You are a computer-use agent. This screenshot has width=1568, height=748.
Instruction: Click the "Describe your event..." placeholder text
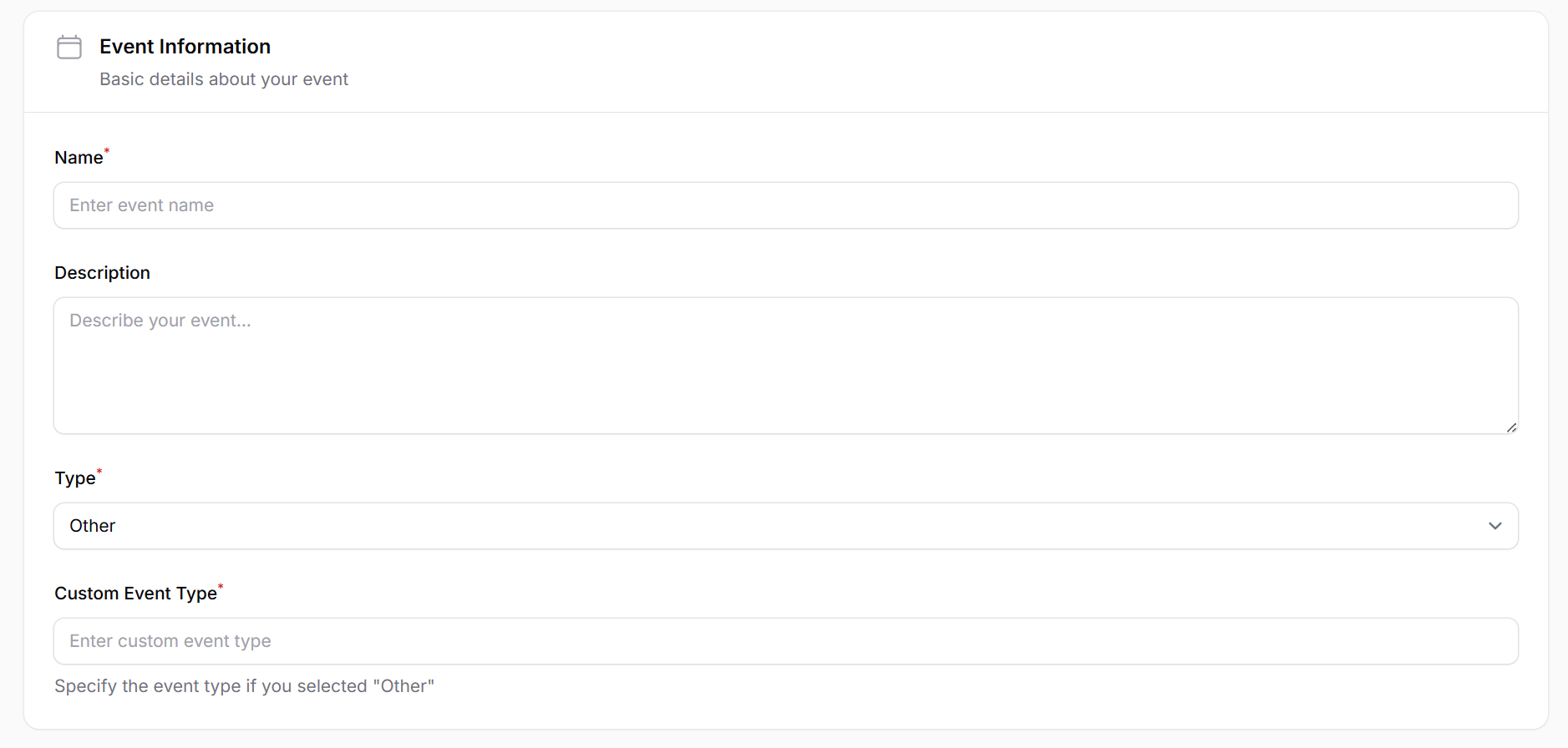pyautogui.click(x=160, y=321)
